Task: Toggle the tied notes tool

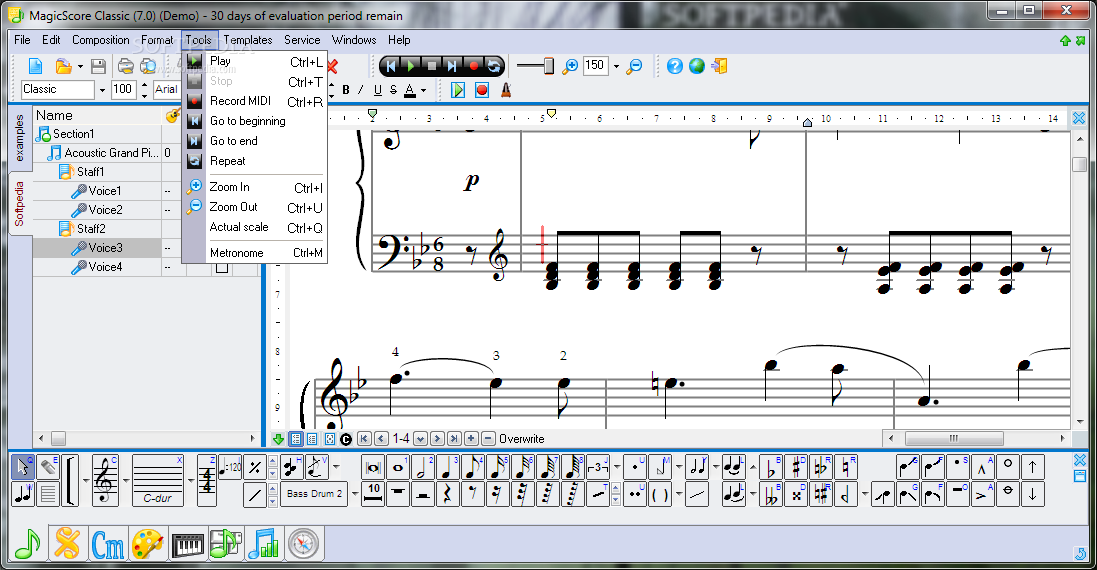Action: (734, 467)
